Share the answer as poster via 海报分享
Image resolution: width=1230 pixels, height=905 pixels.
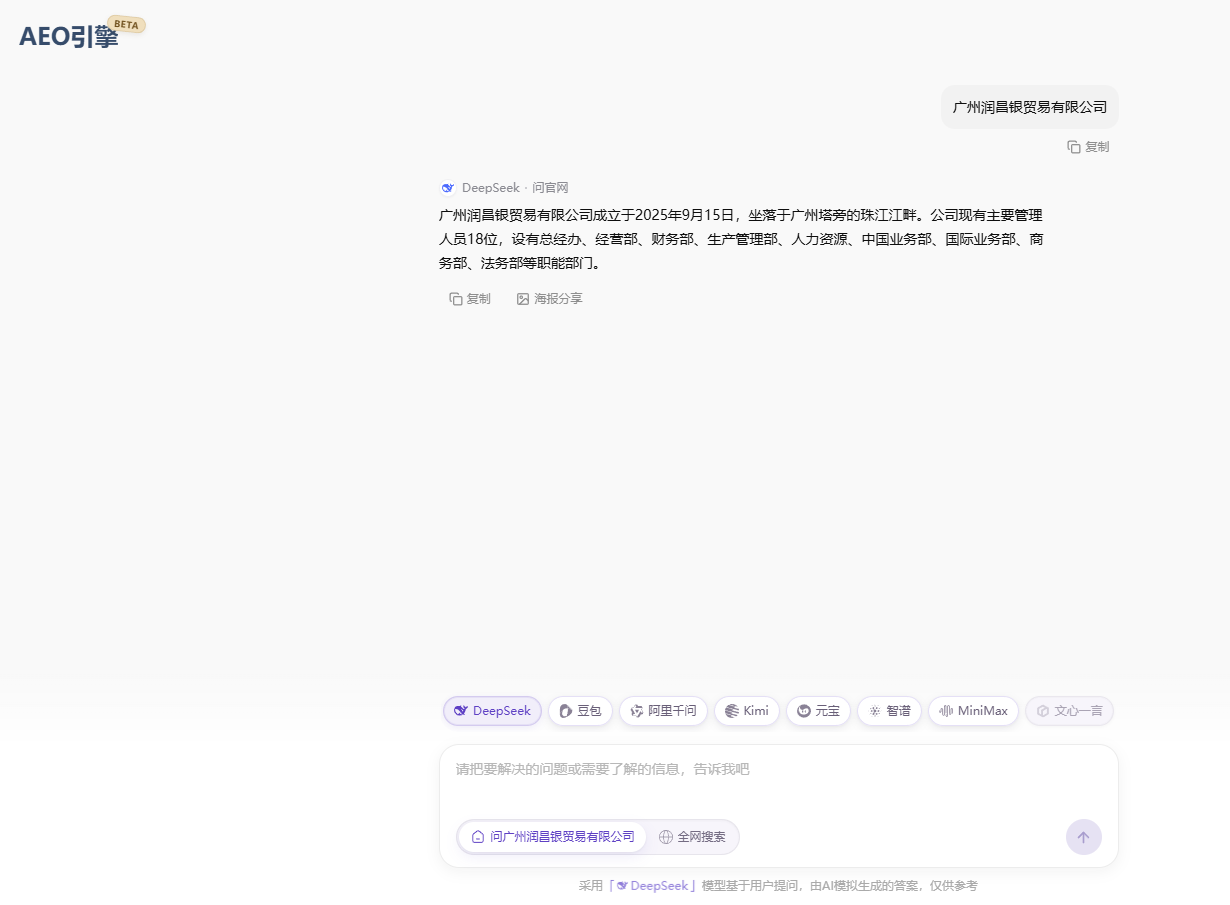(549, 299)
